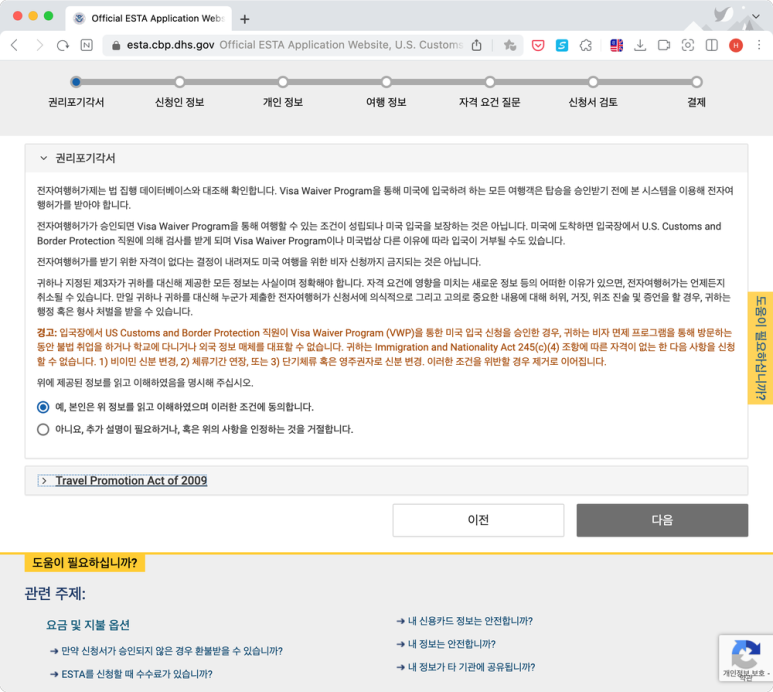Click the tab search chevron at top right
This screenshot has width=773, height=692.
[x=756, y=16]
